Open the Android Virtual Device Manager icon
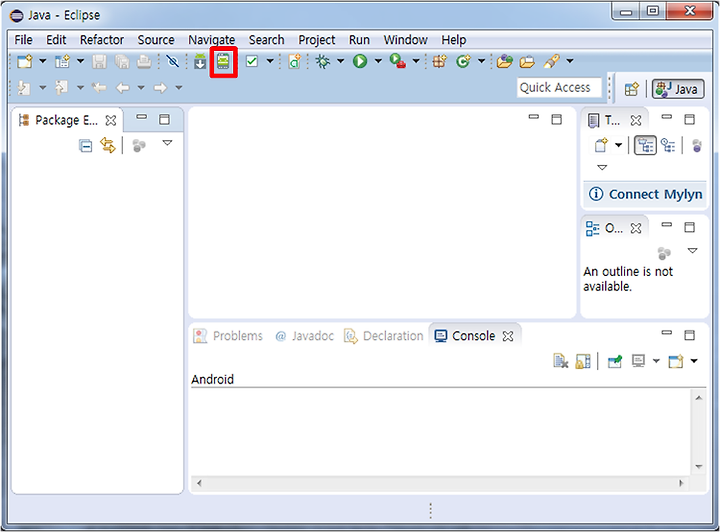 tap(223, 62)
